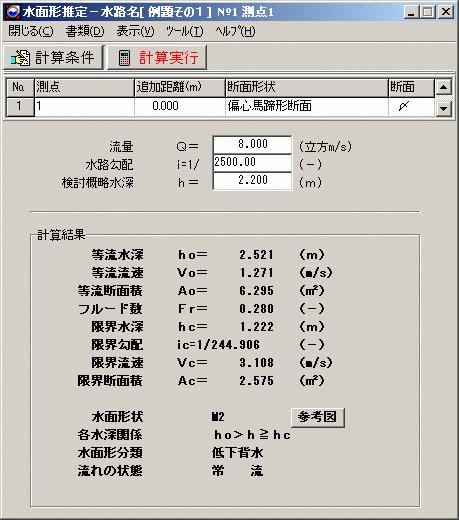
Task: Click the table scroll down arrow
Action: pyautogui.click(x=443, y=108)
